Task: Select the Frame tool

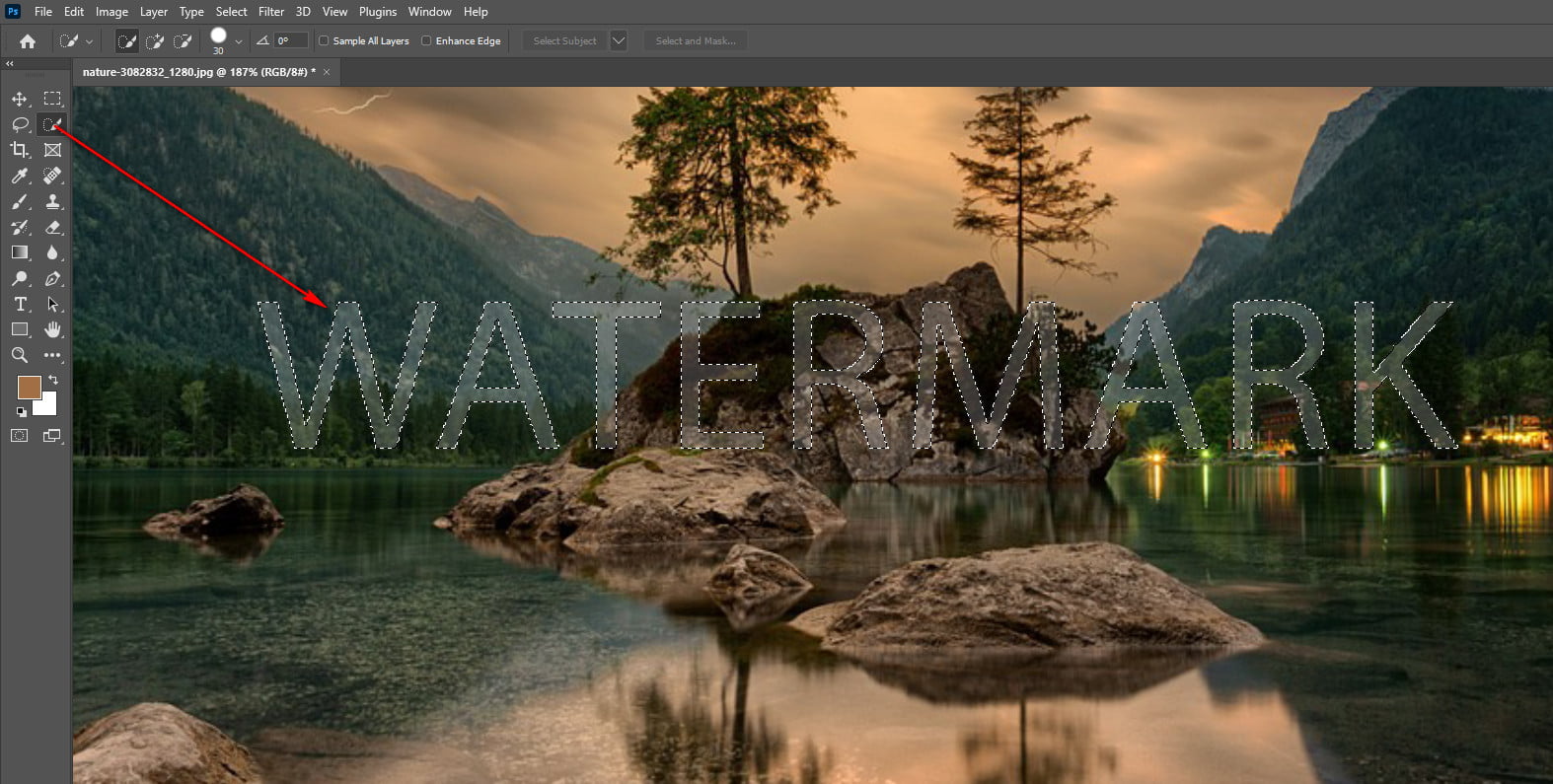Action: [x=52, y=150]
